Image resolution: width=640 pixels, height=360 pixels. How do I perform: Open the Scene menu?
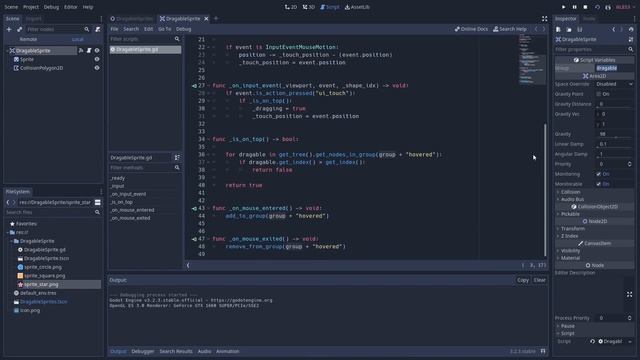point(11,7)
